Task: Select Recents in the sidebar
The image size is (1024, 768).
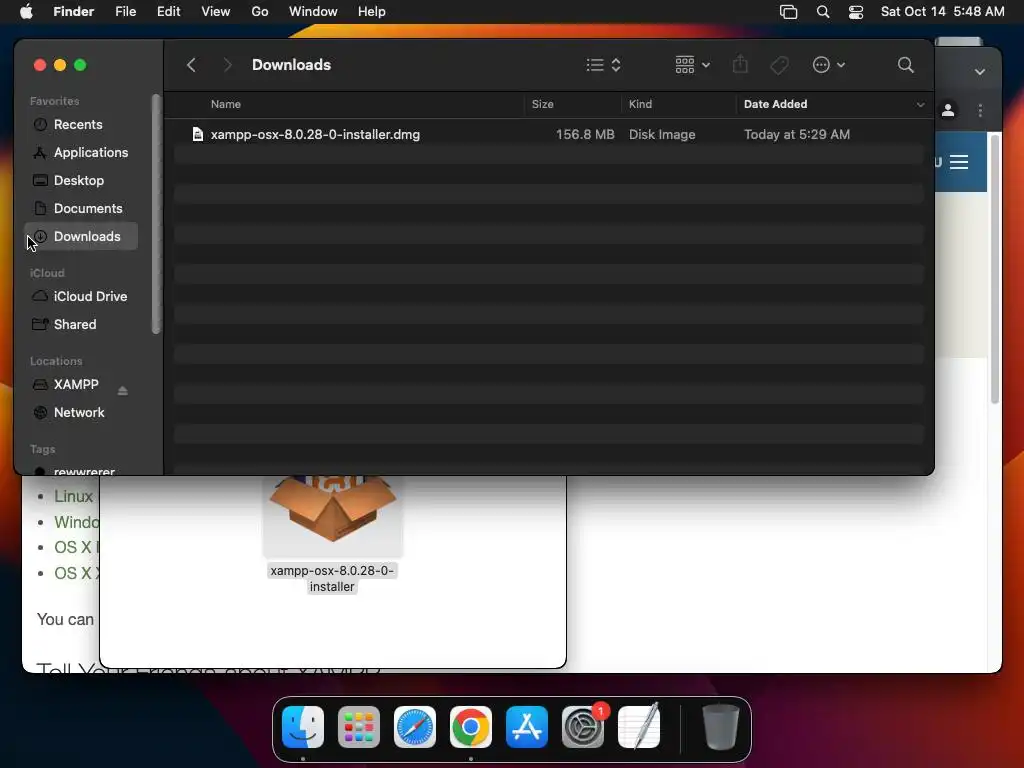Action: [x=81, y=124]
